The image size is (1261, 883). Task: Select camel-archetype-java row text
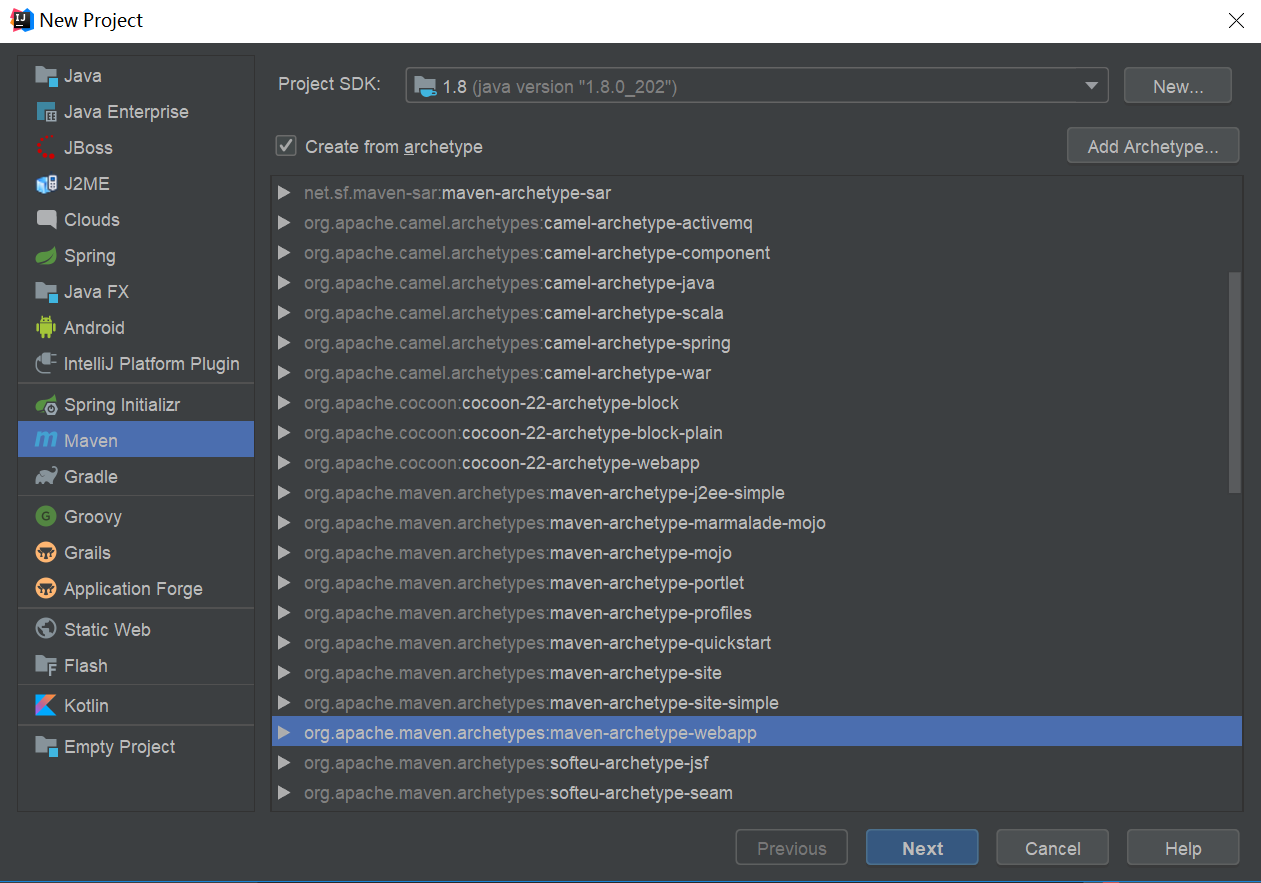(509, 283)
